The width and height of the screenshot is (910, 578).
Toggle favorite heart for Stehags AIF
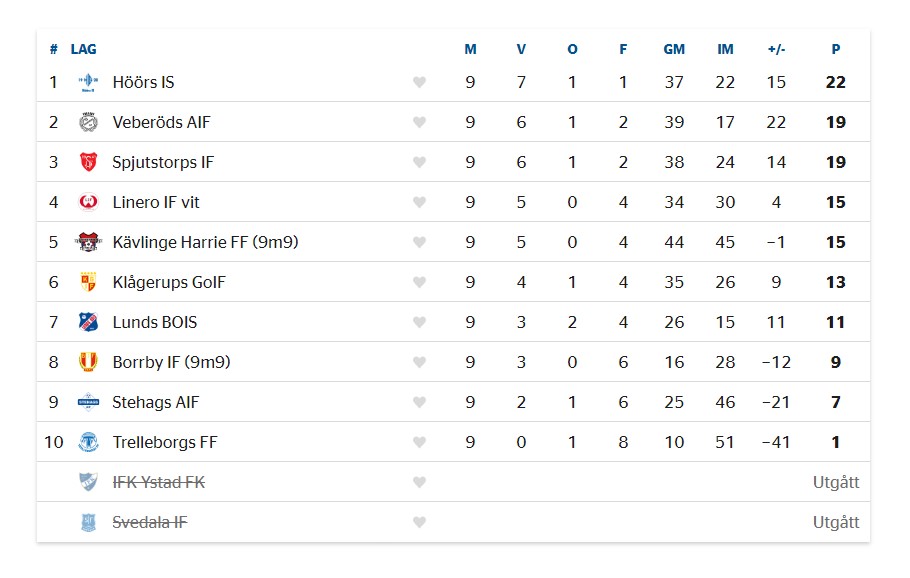[x=420, y=402]
